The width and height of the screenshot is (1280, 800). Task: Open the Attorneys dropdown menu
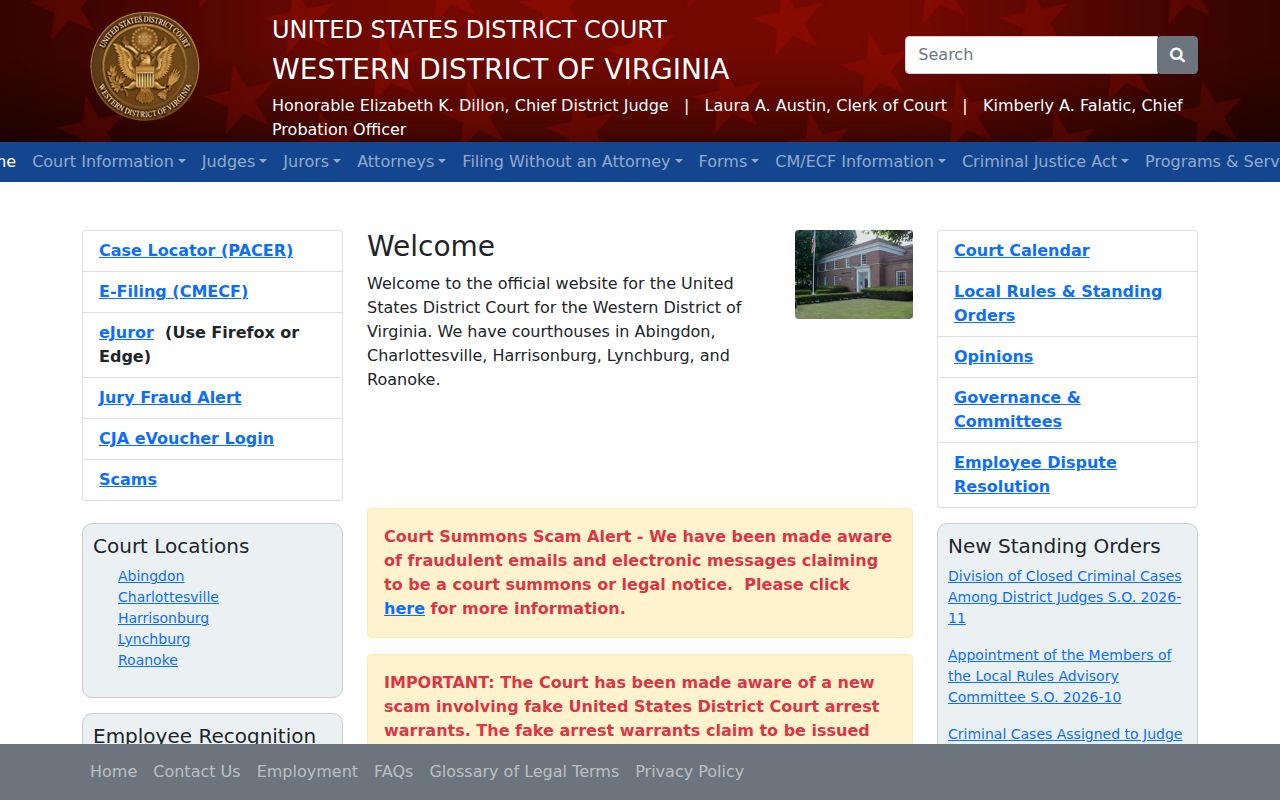point(401,161)
